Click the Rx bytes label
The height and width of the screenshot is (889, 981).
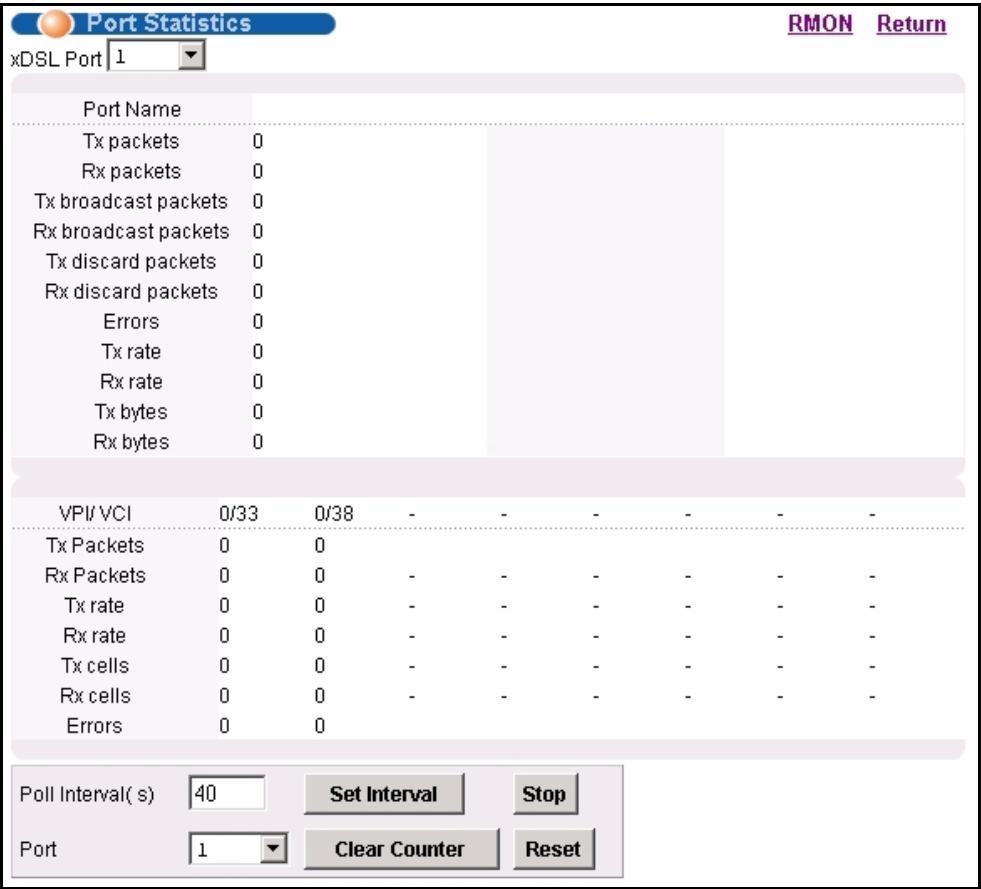point(131,442)
